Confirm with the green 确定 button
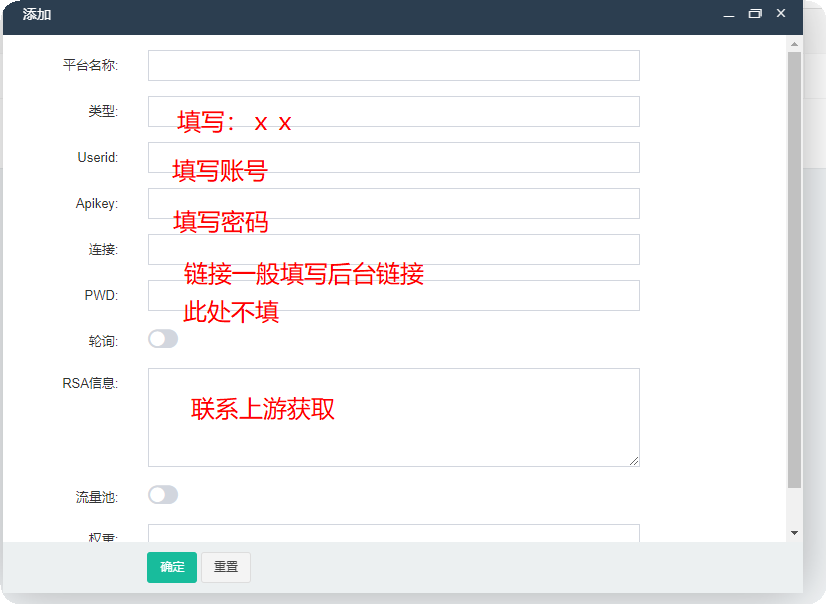Image resolution: width=826 pixels, height=604 pixels. pos(172,567)
